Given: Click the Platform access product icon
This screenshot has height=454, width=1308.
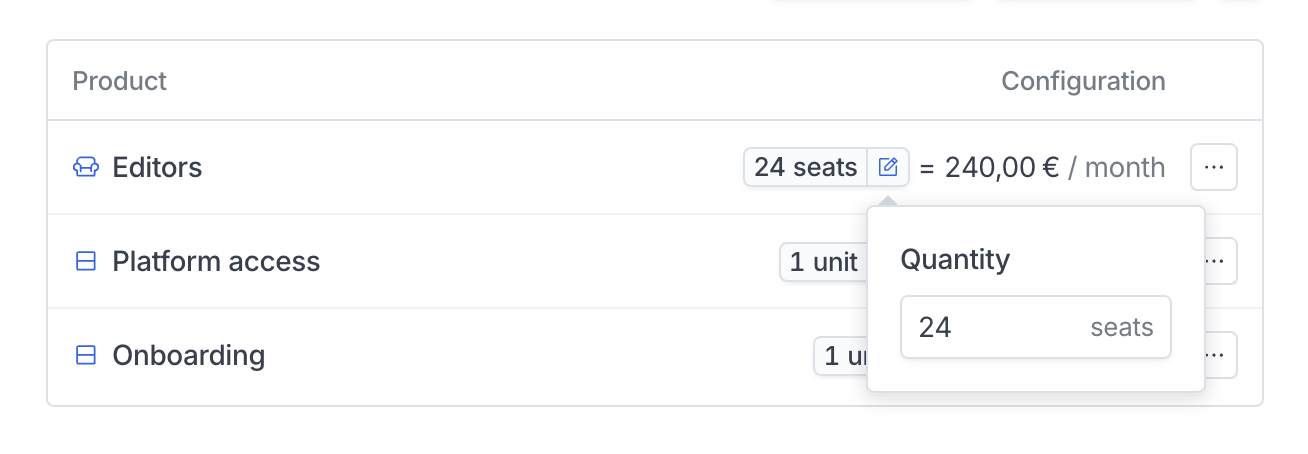Looking at the screenshot, I should [x=86, y=261].
